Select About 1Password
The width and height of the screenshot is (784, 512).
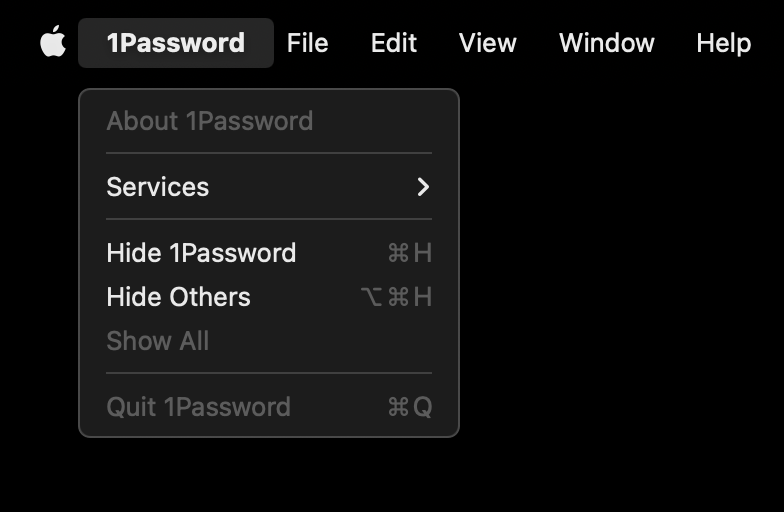(210, 121)
